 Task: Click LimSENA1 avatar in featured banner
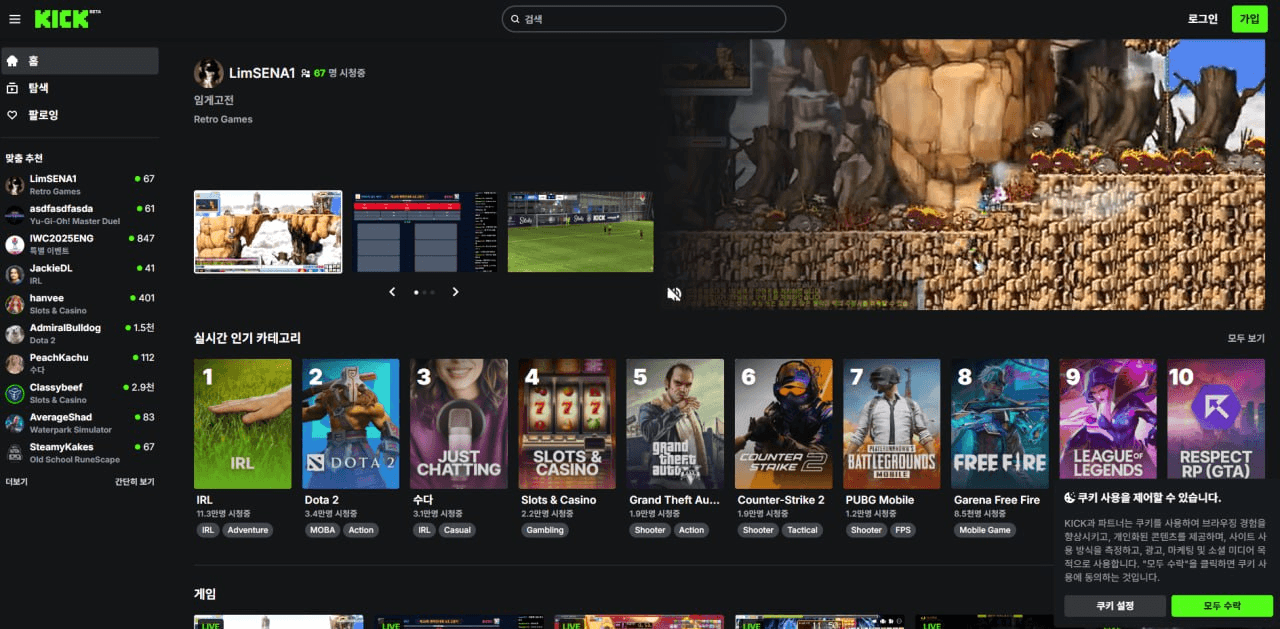(x=208, y=73)
